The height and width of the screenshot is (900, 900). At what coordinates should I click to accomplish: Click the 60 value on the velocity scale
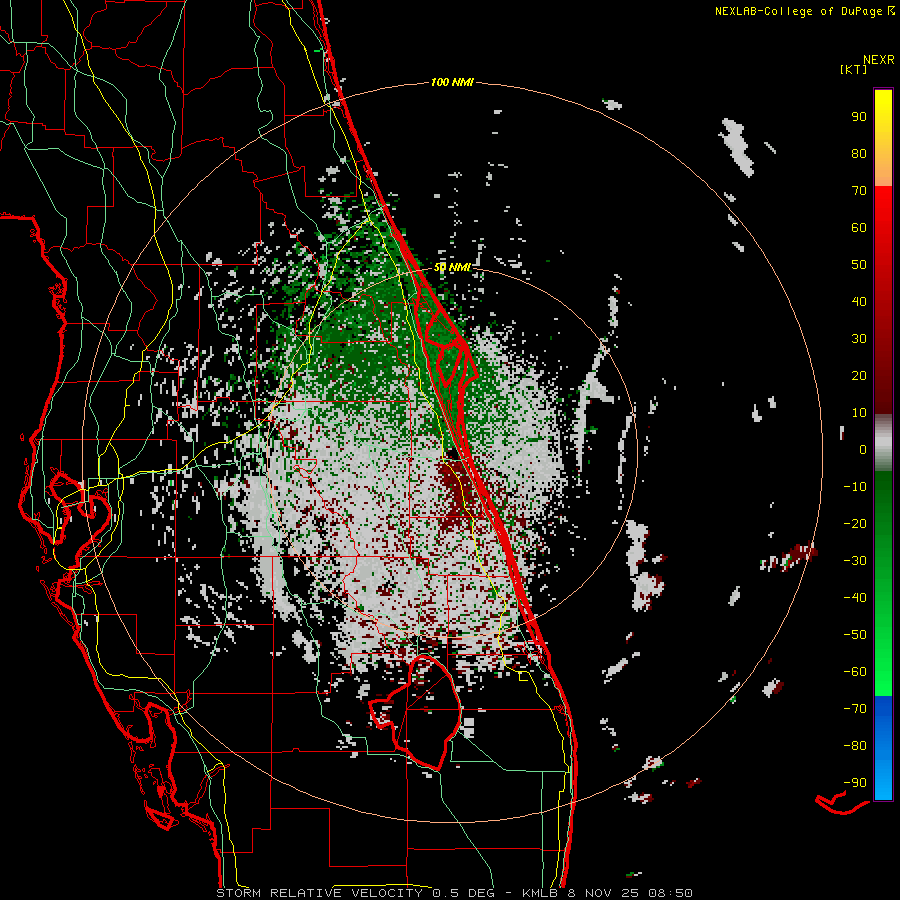(x=859, y=227)
